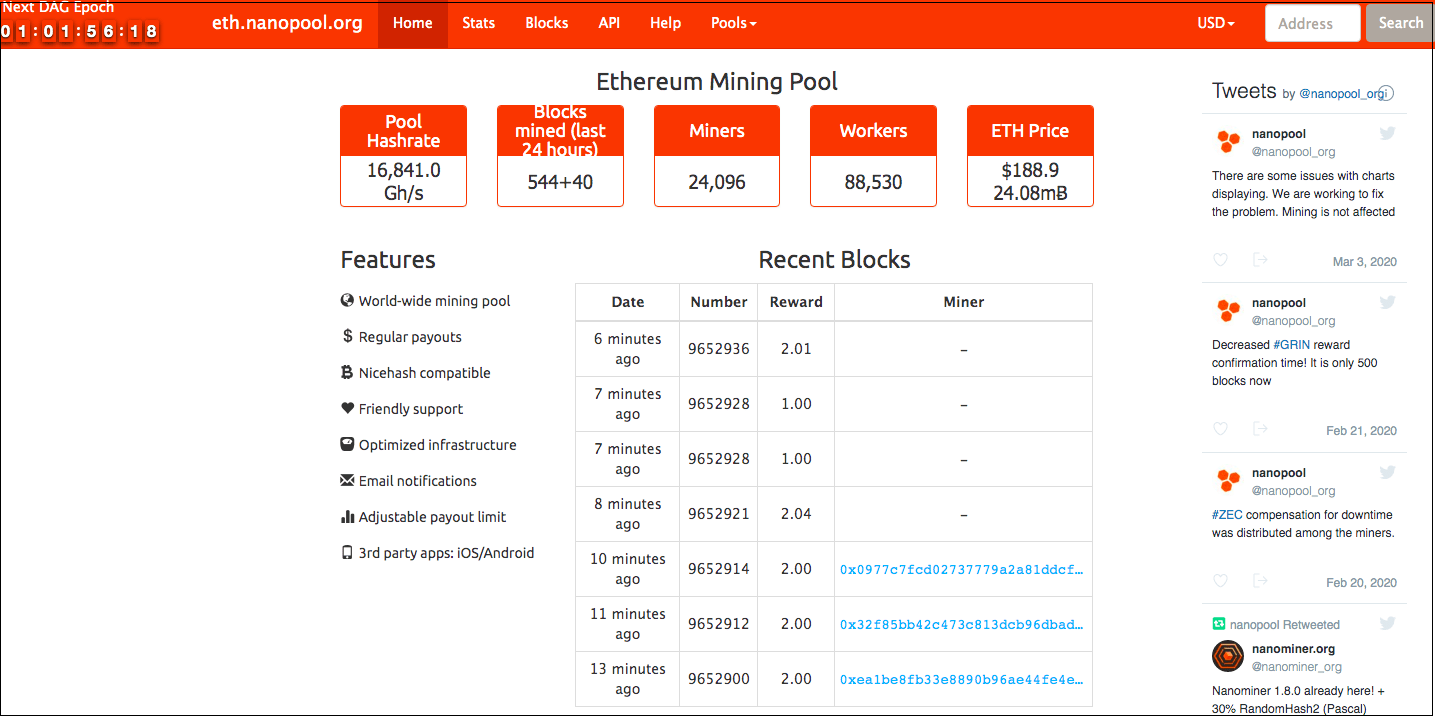This screenshot has width=1435, height=720.
Task: Share the Mar 3, 2020 tweet
Action: tap(1260, 260)
